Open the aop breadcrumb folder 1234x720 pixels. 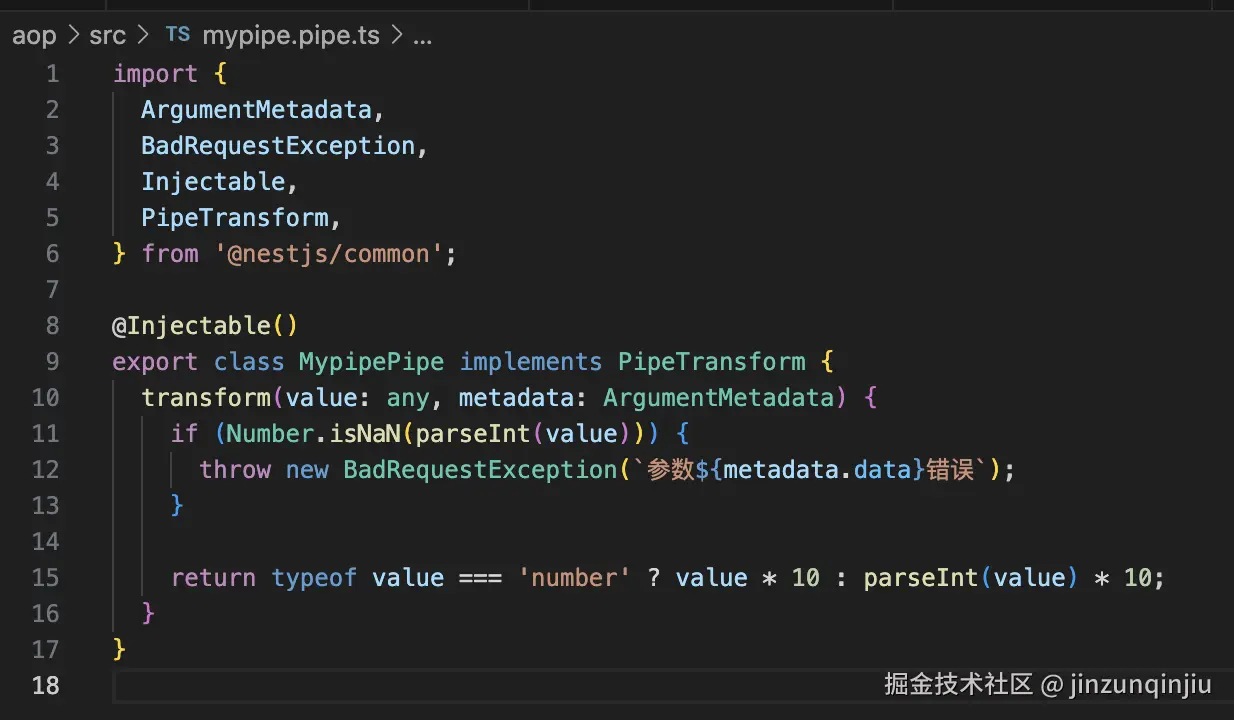tap(34, 36)
